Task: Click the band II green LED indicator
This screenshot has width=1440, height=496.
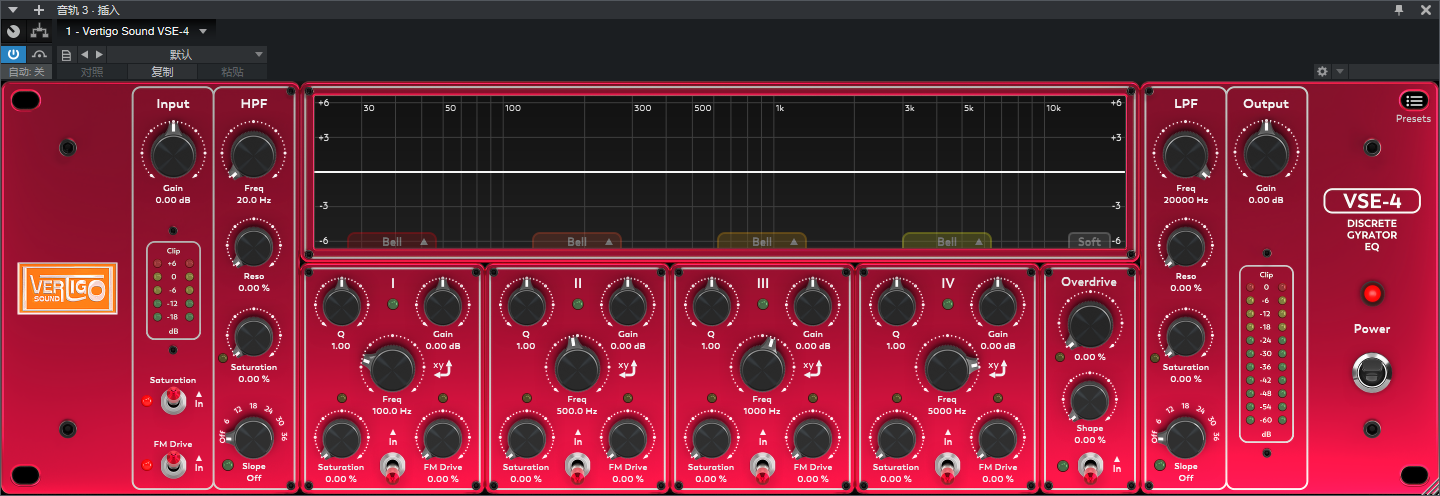Action: pyautogui.click(x=578, y=303)
